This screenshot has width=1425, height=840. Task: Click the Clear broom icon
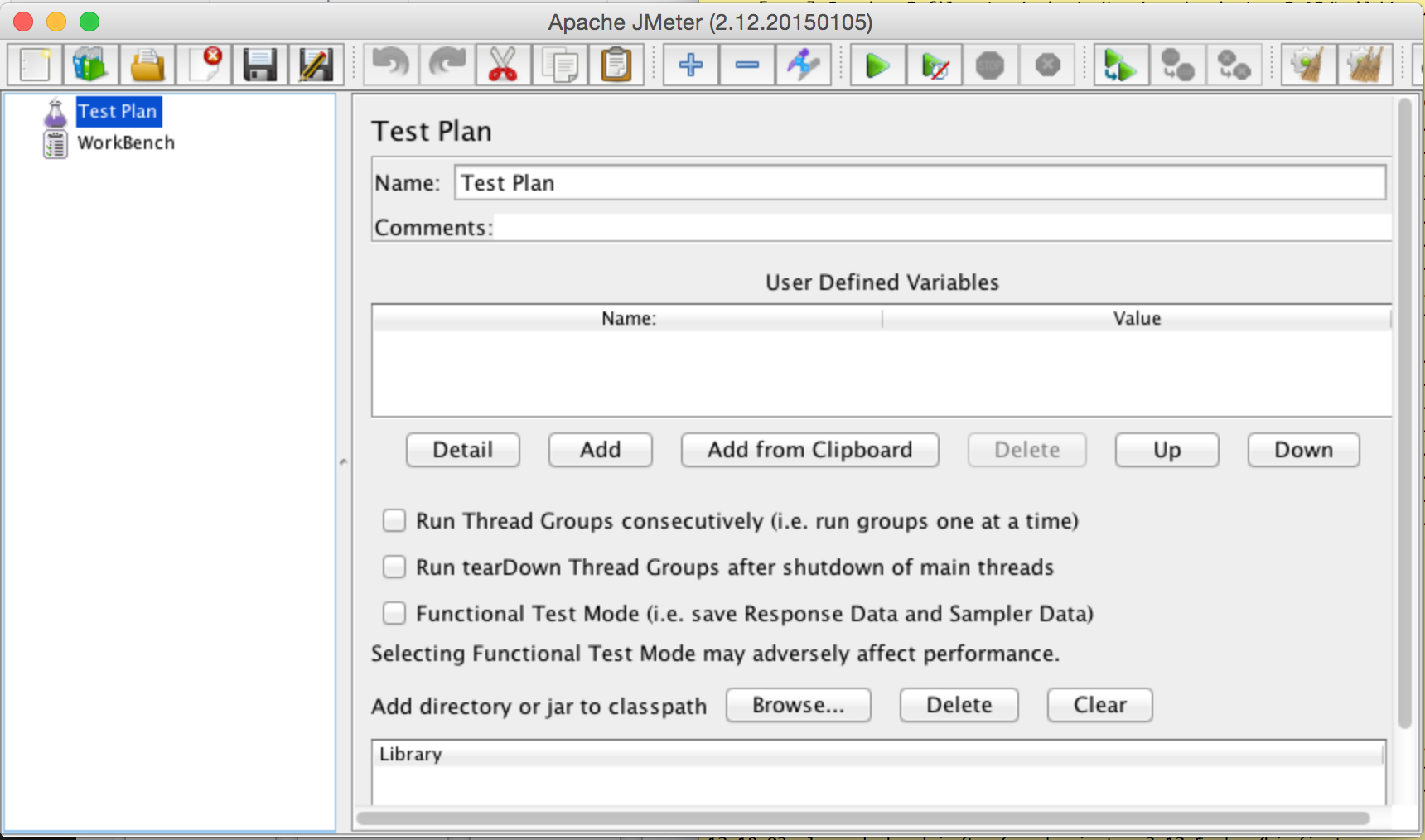(1308, 65)
